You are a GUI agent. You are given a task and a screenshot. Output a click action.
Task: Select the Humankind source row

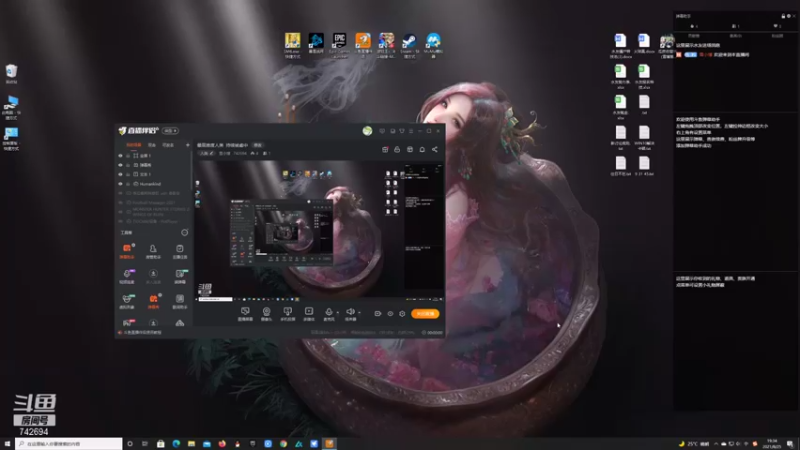coord(155,184)
